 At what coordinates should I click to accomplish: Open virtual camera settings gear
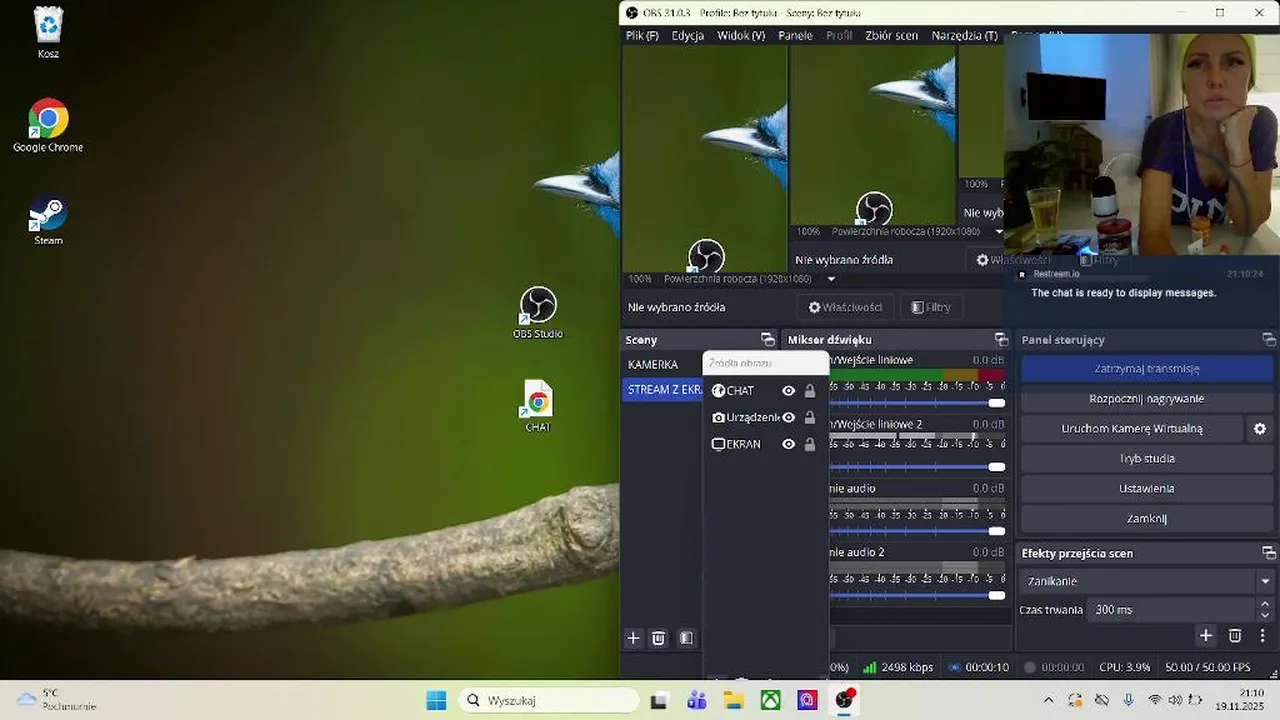[x=1260, y=429]
